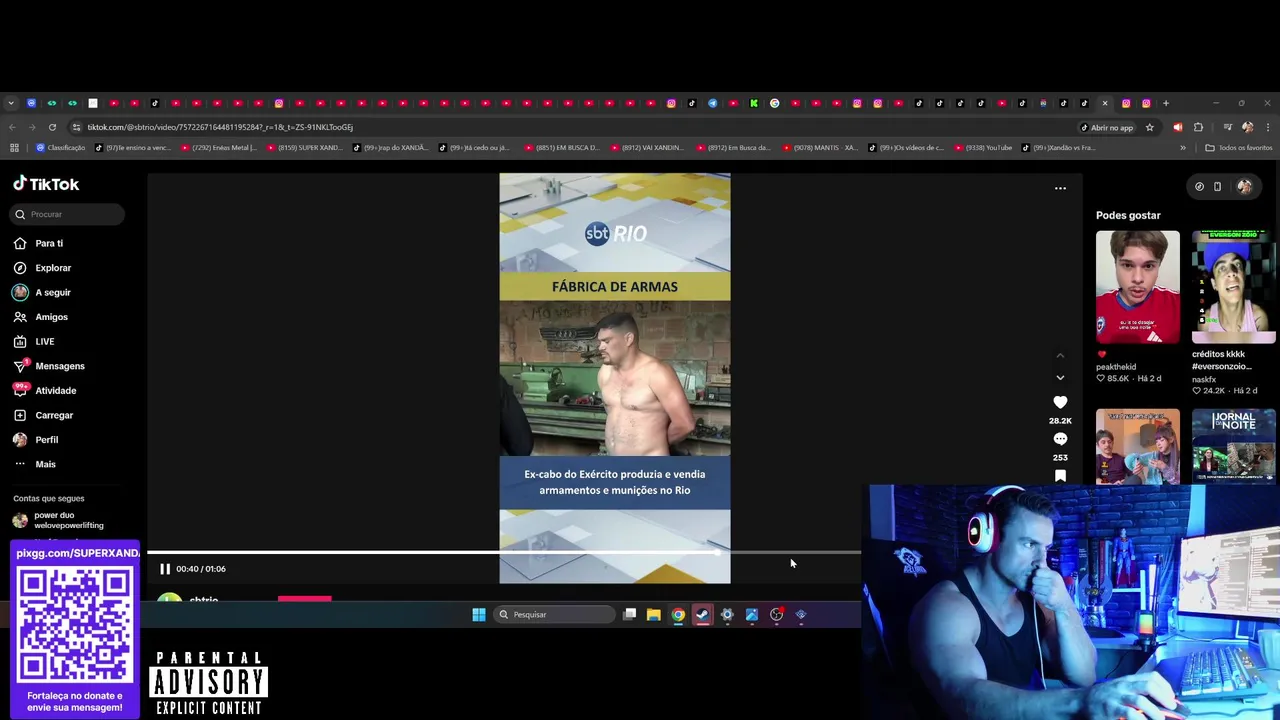Like the video with heart icon
This screenshot has height=720, width=1280.
(1060, 402)
